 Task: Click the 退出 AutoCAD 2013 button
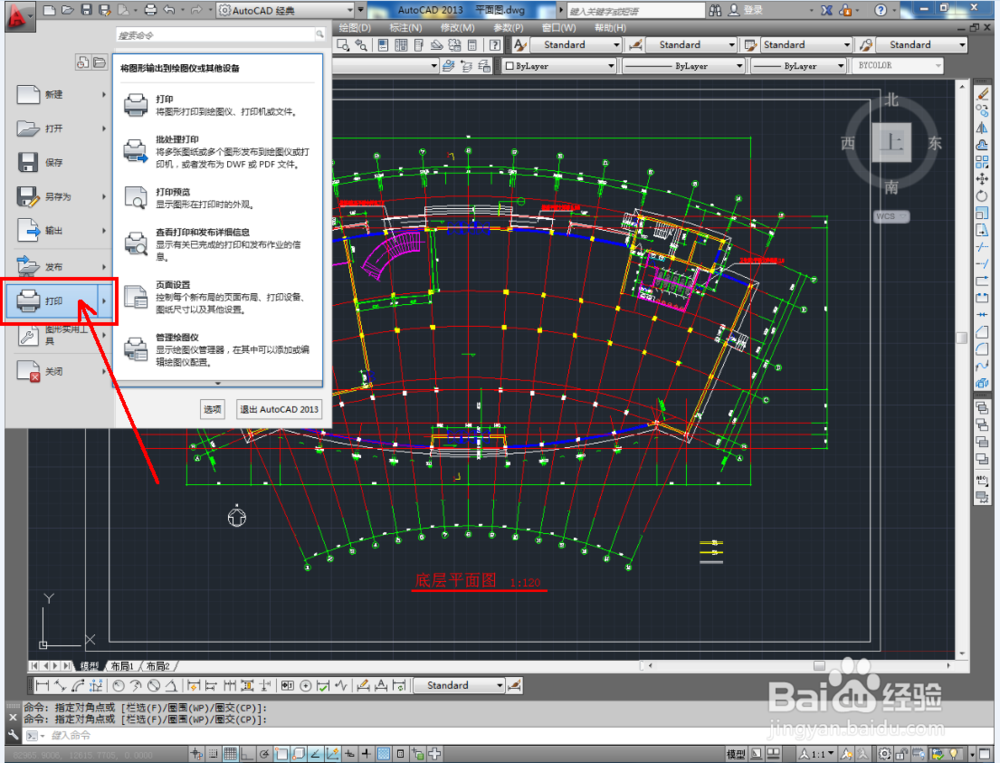tap(279, 410)
